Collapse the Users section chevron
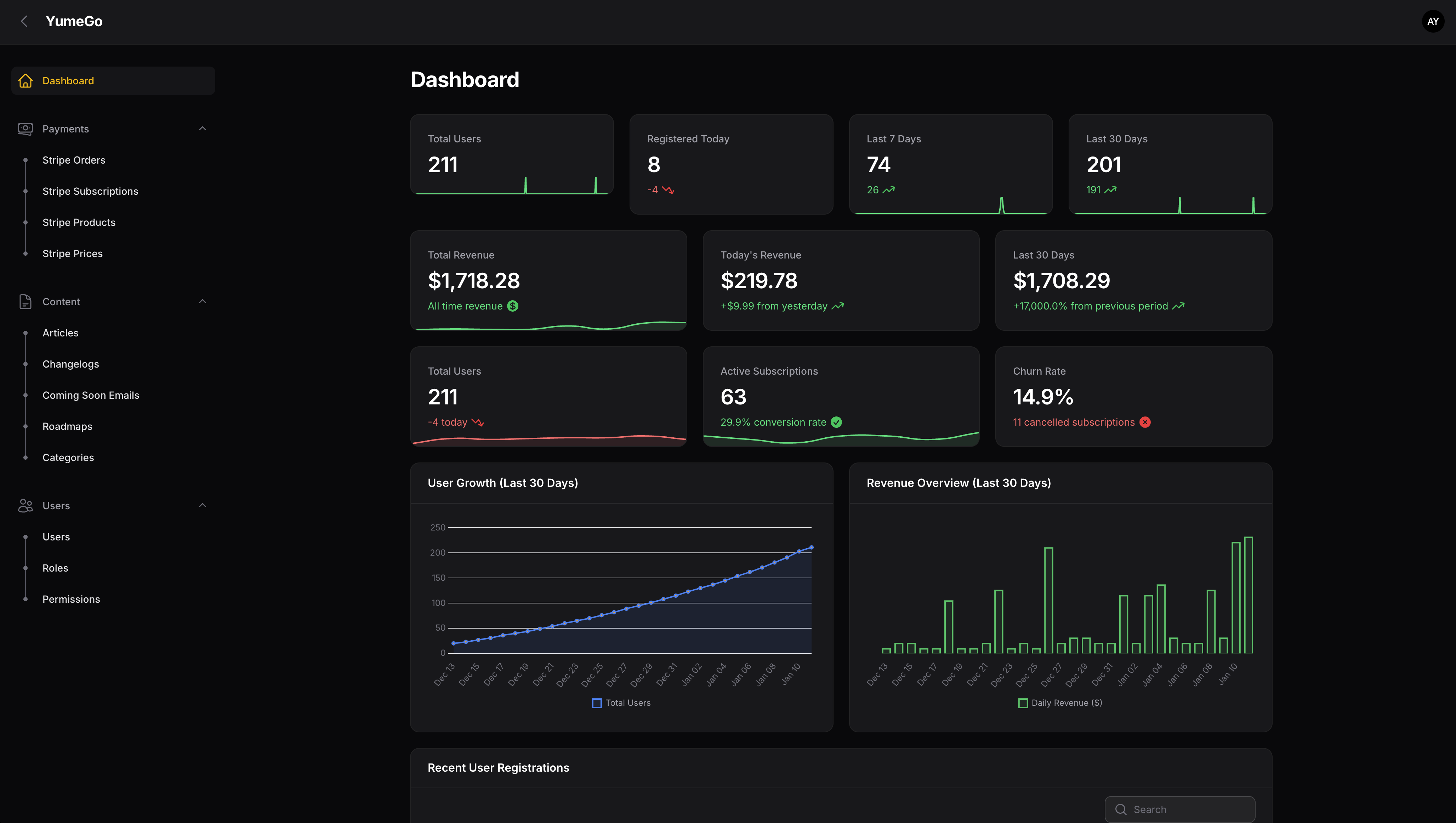The image size is (1456, 823). coord(202,506)
